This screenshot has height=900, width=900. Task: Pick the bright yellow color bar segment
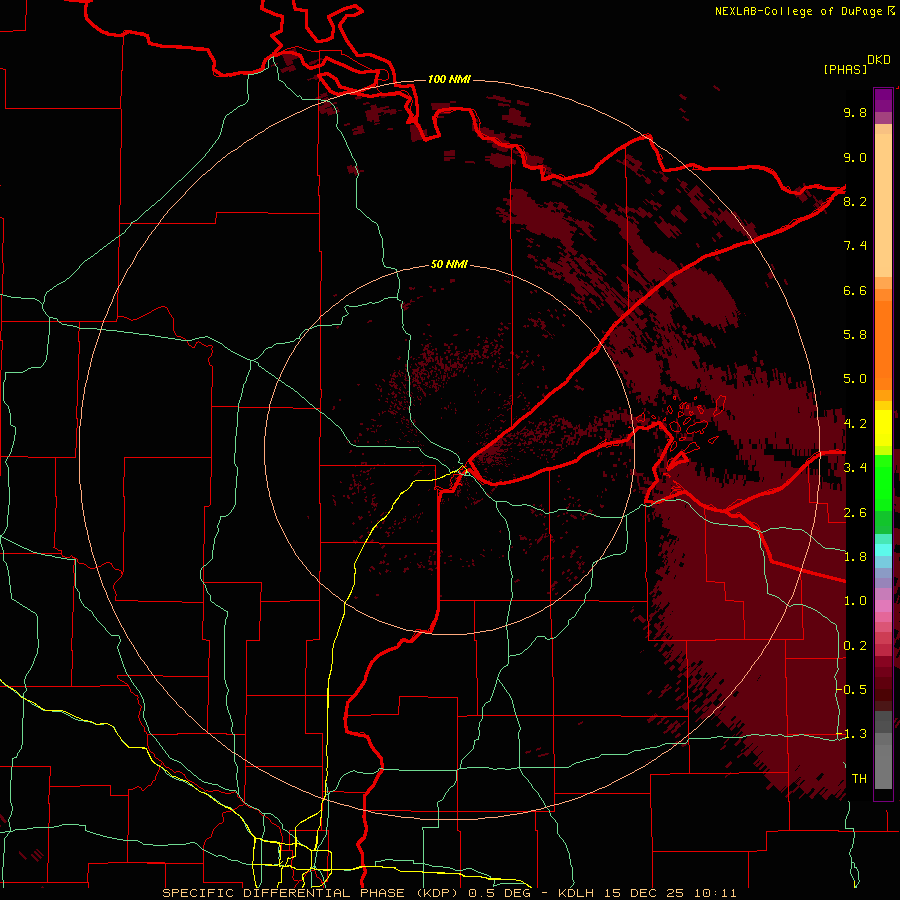point(883,428)
